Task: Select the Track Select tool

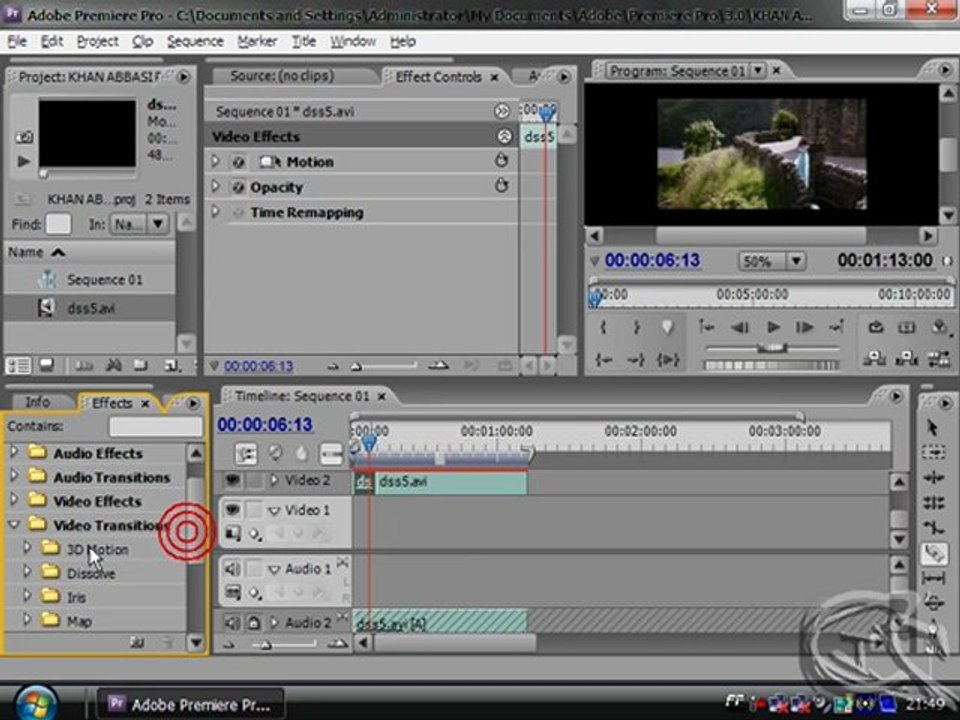Action: click(x=932, y=452)
